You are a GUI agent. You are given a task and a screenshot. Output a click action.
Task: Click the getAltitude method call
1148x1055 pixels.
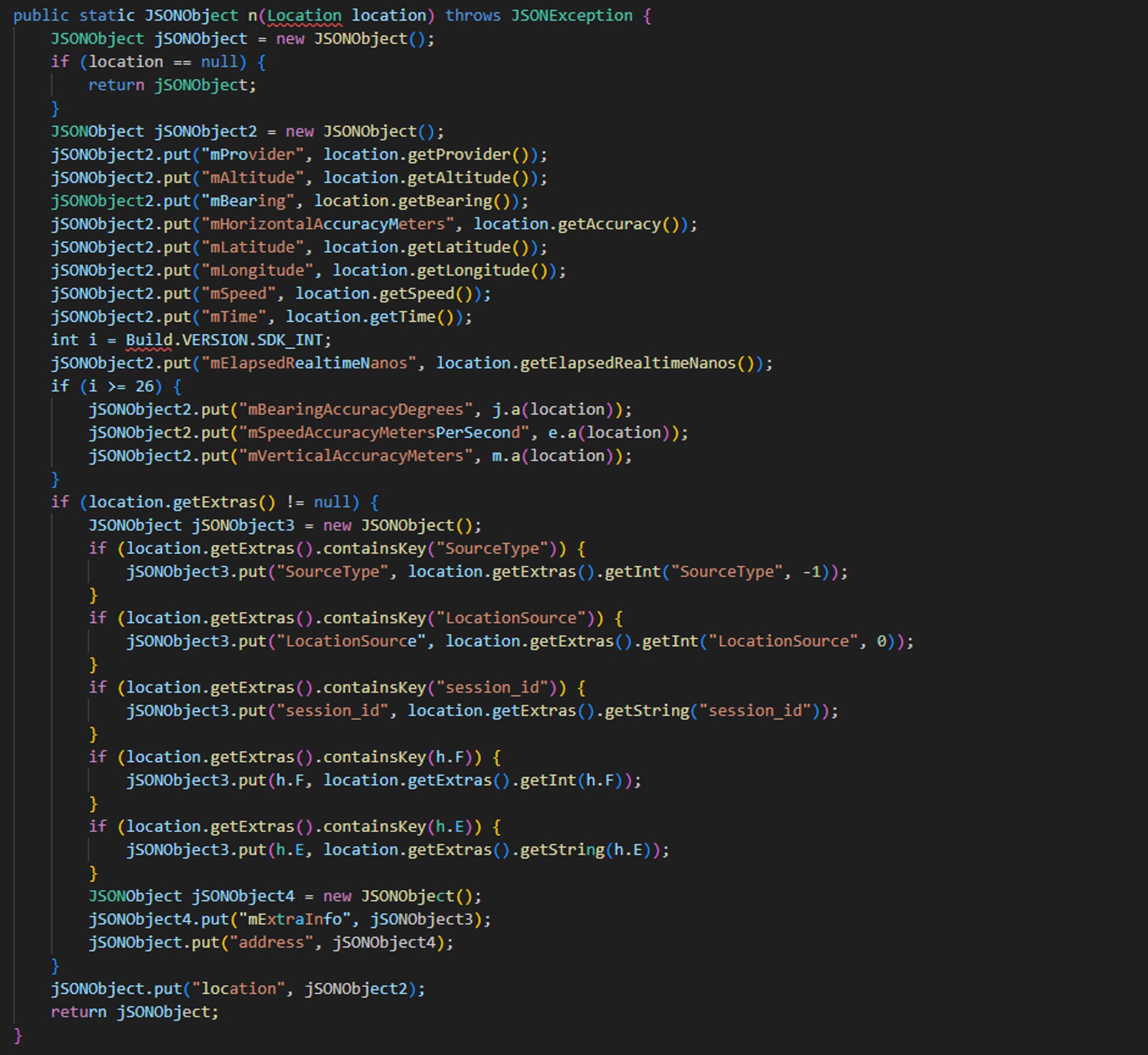pyautogui.click(x=459, y=178)
